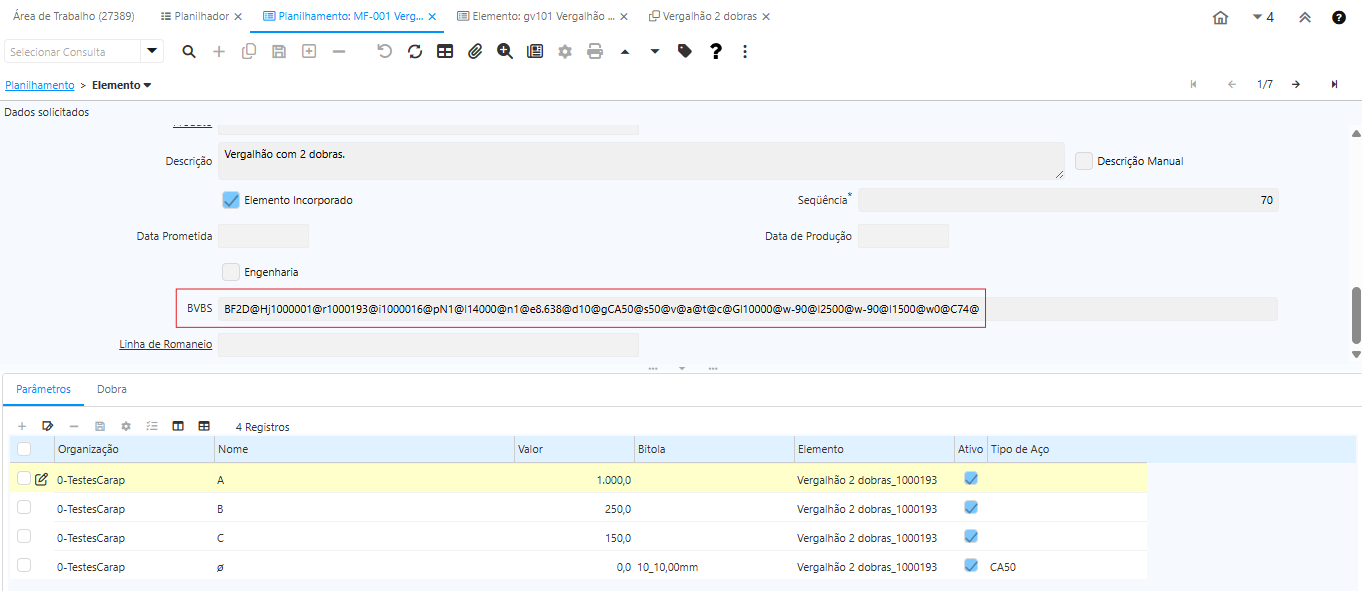Click the home icon at top right
Screen dimensions: 1362x591
[x=1220, y=17]
